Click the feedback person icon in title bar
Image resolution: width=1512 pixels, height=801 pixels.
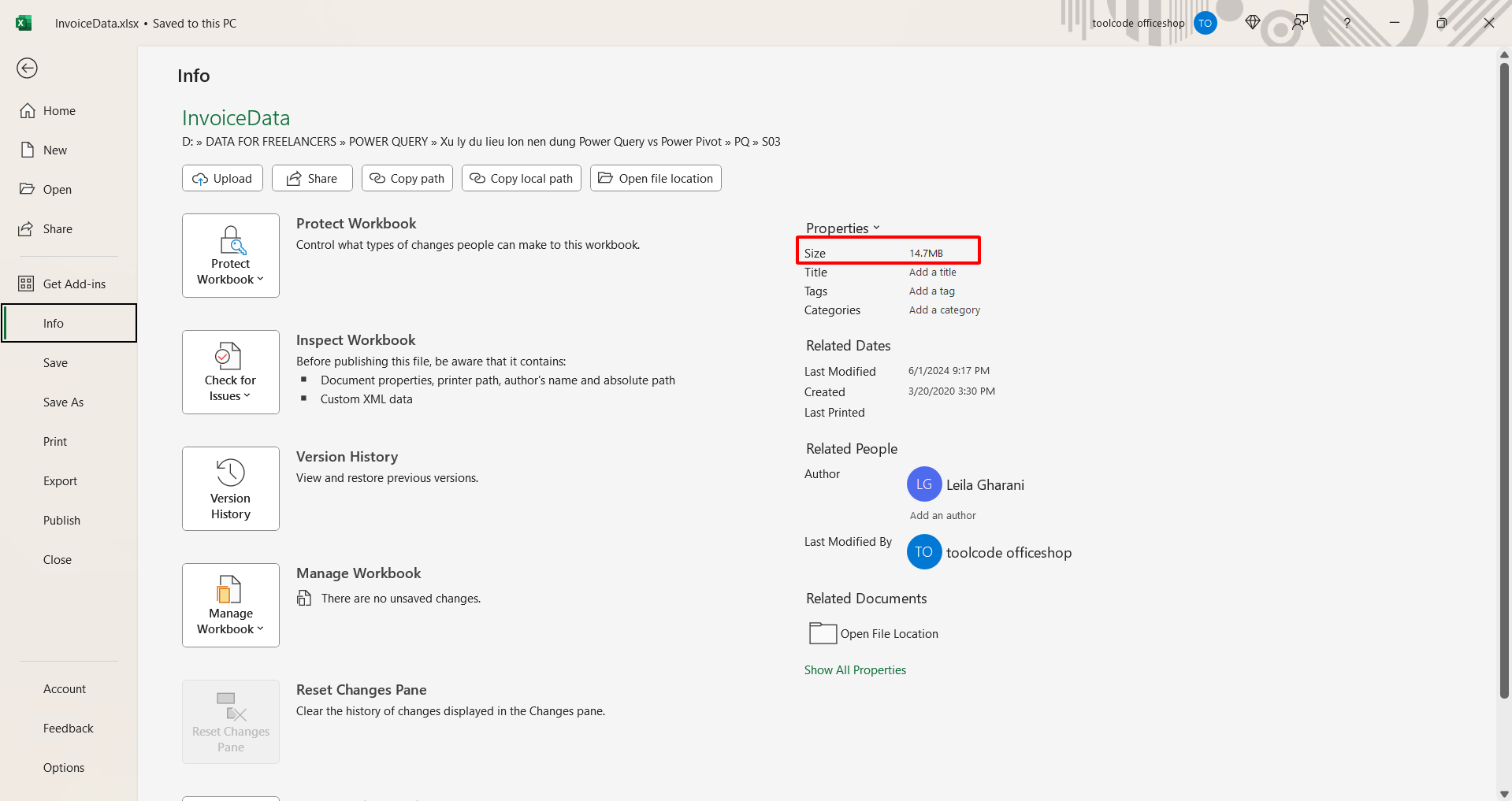pyautogui.click(x=1300, y=23)
